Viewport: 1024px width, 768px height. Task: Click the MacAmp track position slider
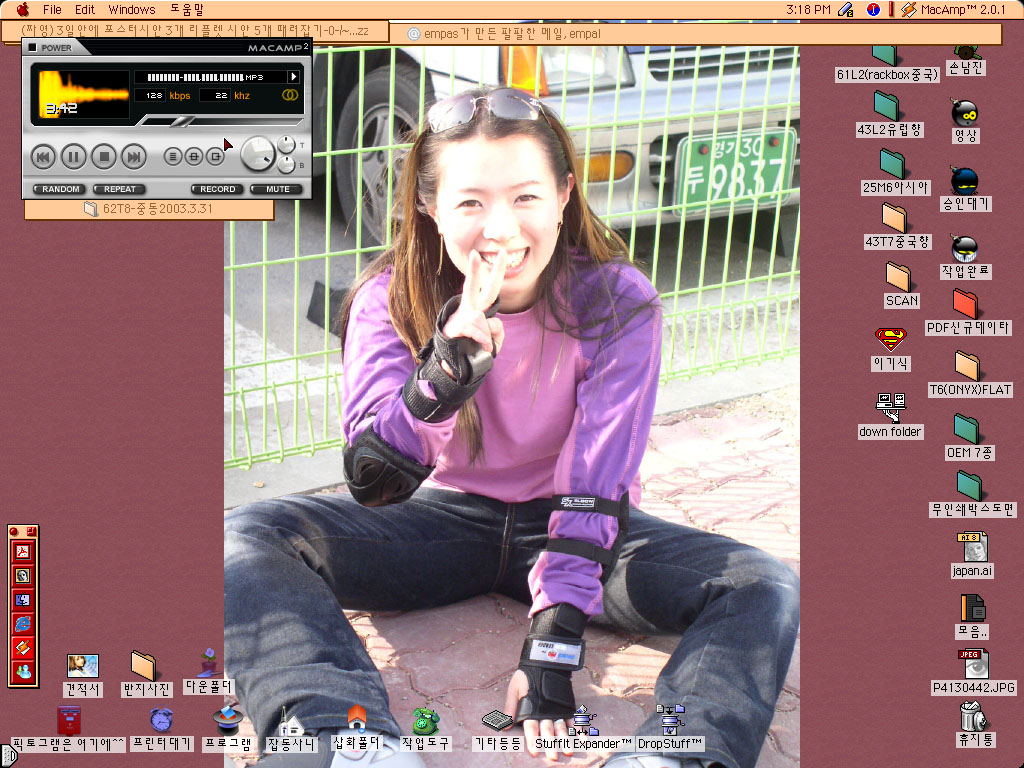(183, 122)
